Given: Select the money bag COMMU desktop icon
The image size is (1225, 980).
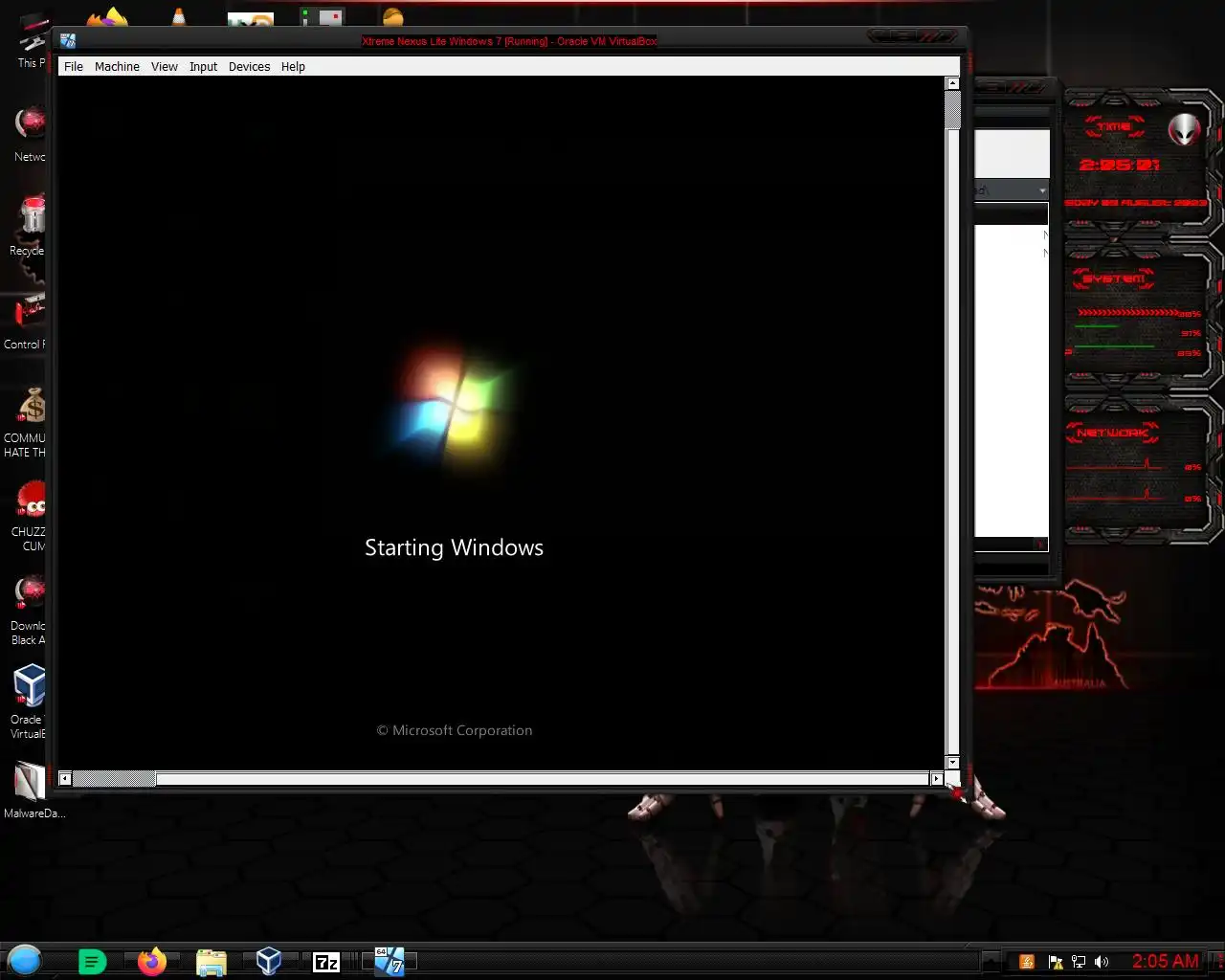Looking at the screenshot, I should tap(29, 422).
